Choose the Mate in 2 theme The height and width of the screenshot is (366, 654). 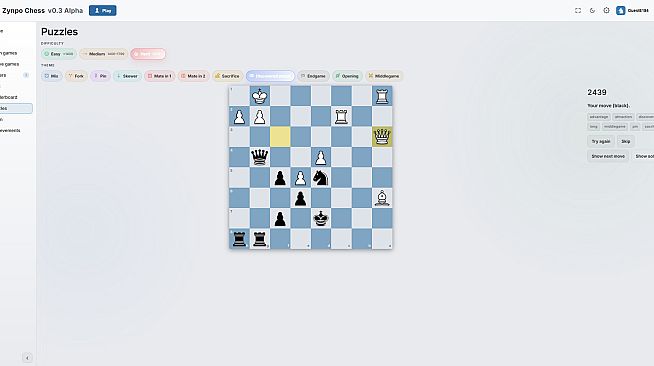pyautogui.click(x=193, y=76)
